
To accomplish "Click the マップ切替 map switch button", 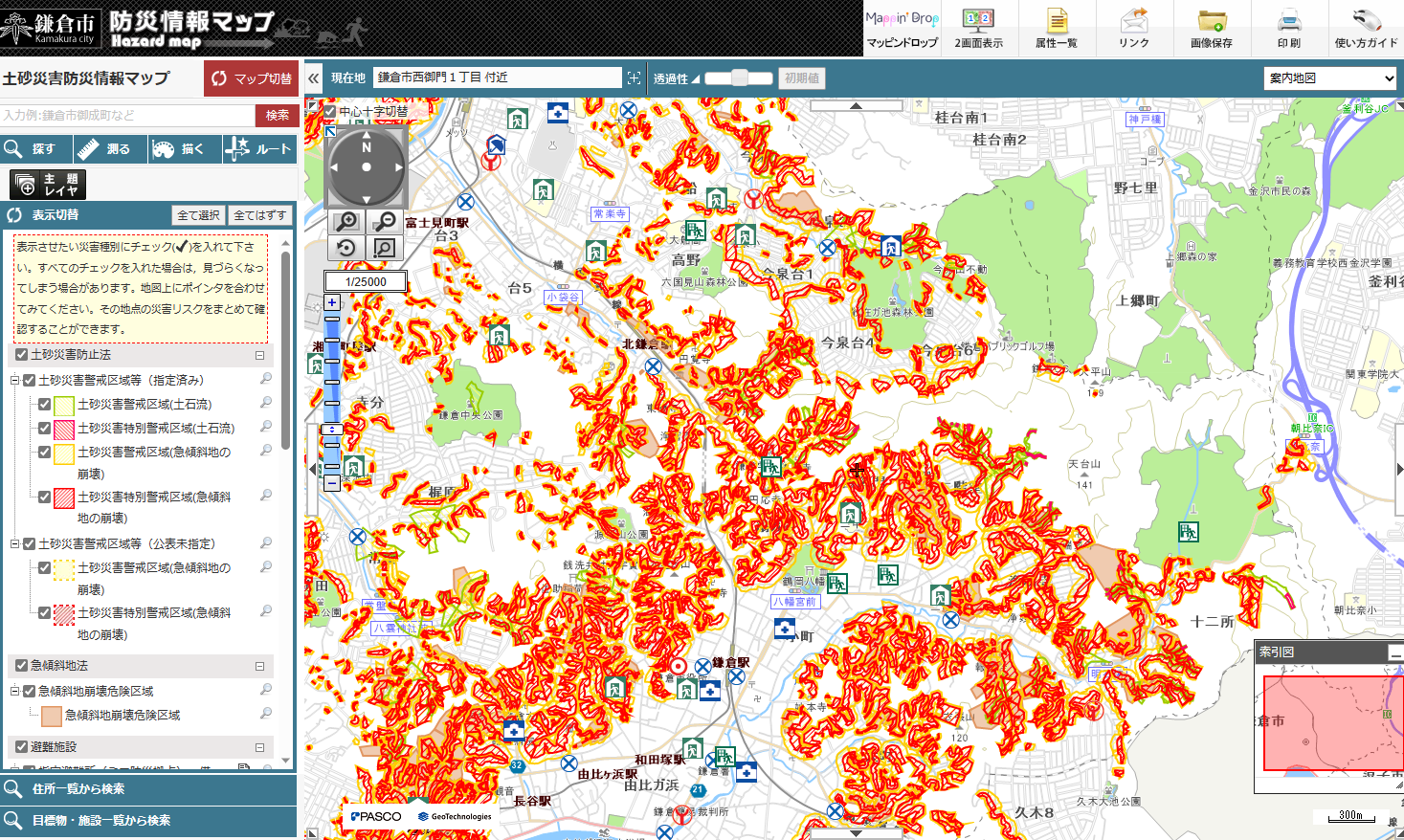I will [x=251, y=78].
